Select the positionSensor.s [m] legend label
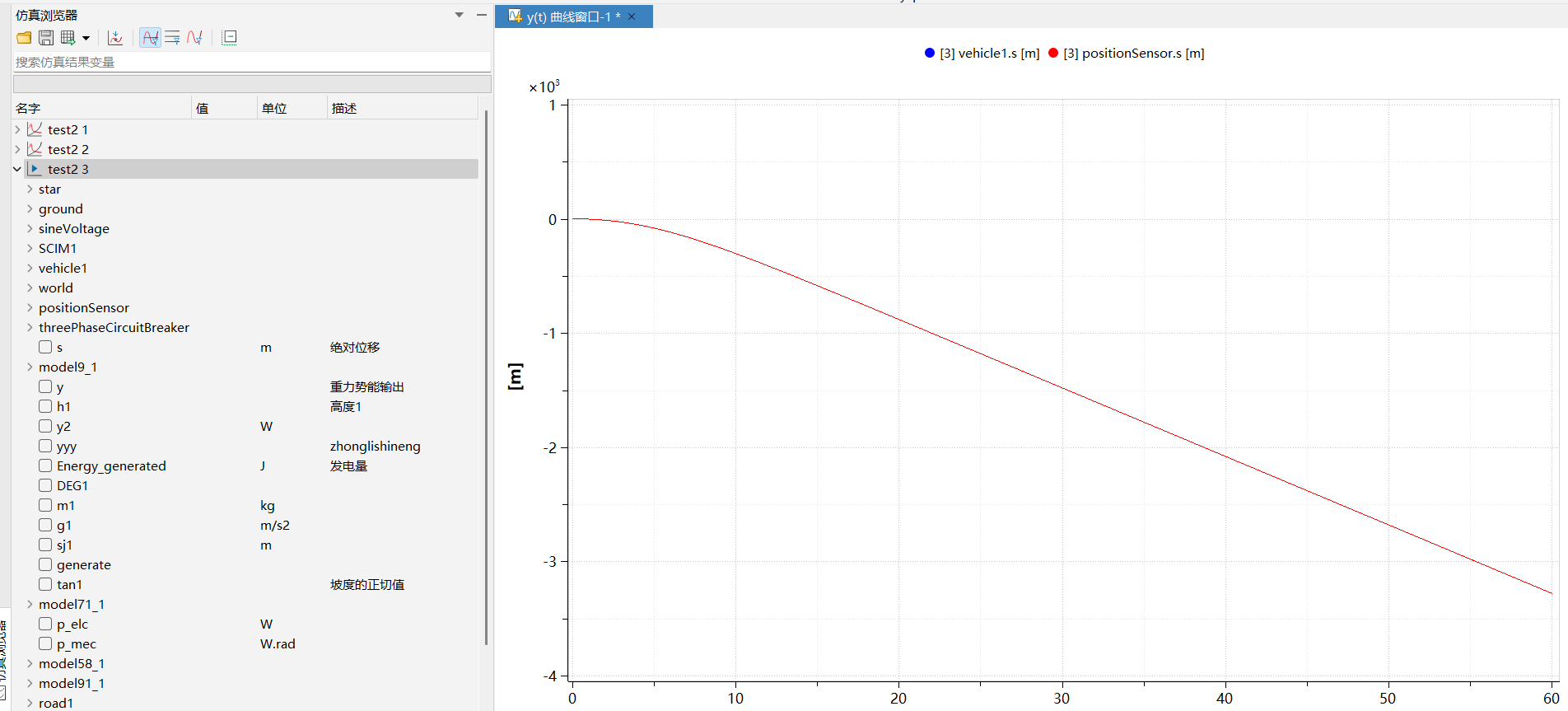The width and height of the screenshot is (1568, 711). (x=1134, y=54)
